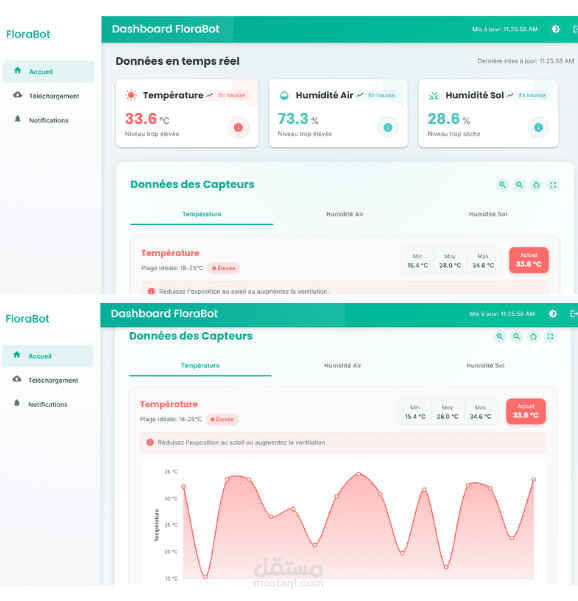The width and height of the screenshot is (578, 601).
Task: Click the Données en temps réel heading
Action: pos(177,61)
